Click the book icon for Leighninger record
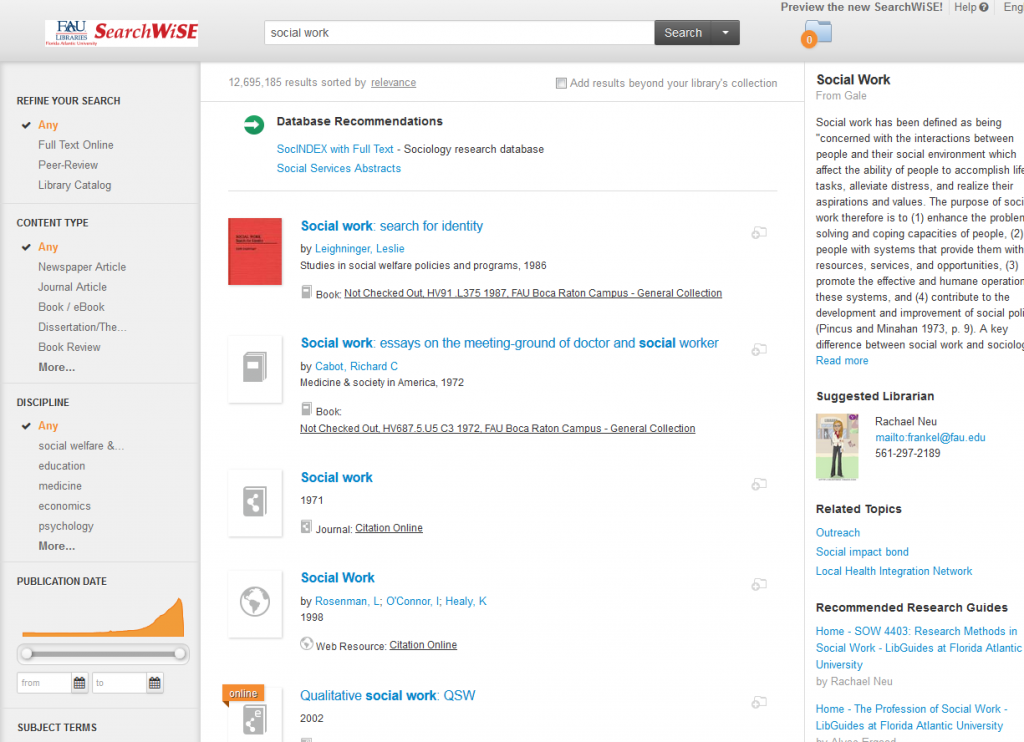This screenshot has width=1024, height=742. coord(306,292)
